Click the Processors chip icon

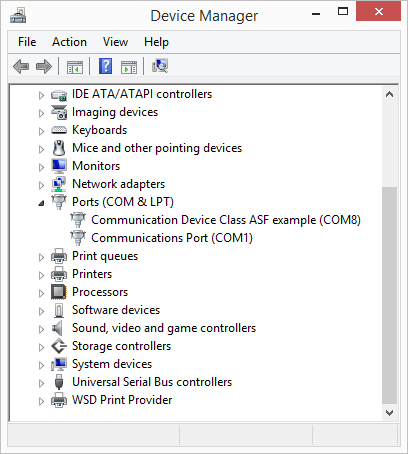pos(59,292)
